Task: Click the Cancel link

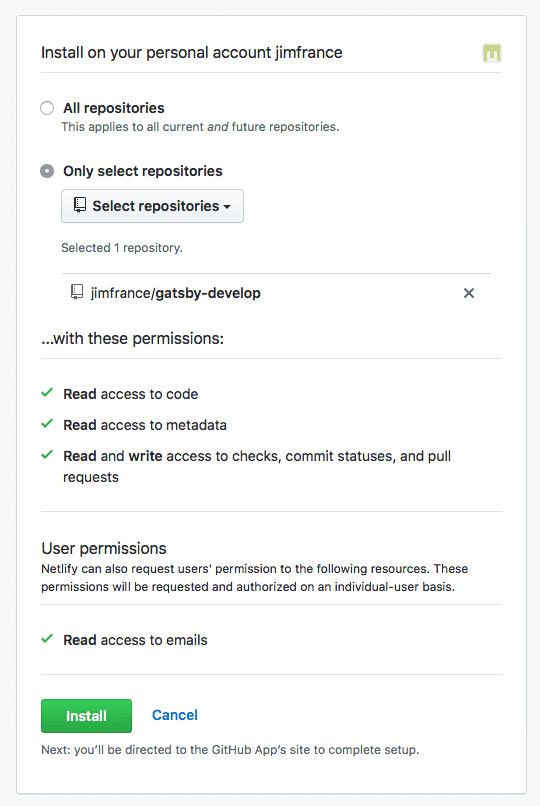Action: [x=175, y=715]
